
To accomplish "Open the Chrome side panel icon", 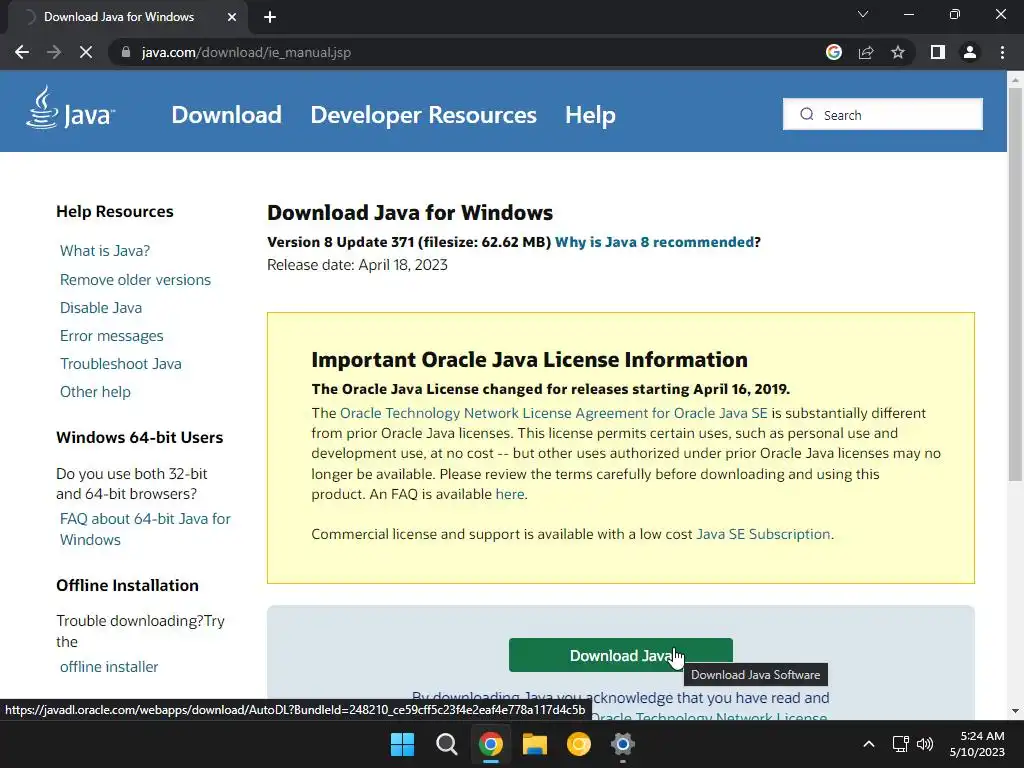I will pos(938,52).
